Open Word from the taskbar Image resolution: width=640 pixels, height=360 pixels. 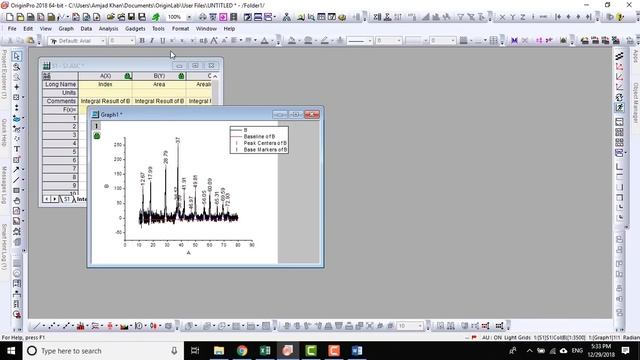[x=357, y=351]
